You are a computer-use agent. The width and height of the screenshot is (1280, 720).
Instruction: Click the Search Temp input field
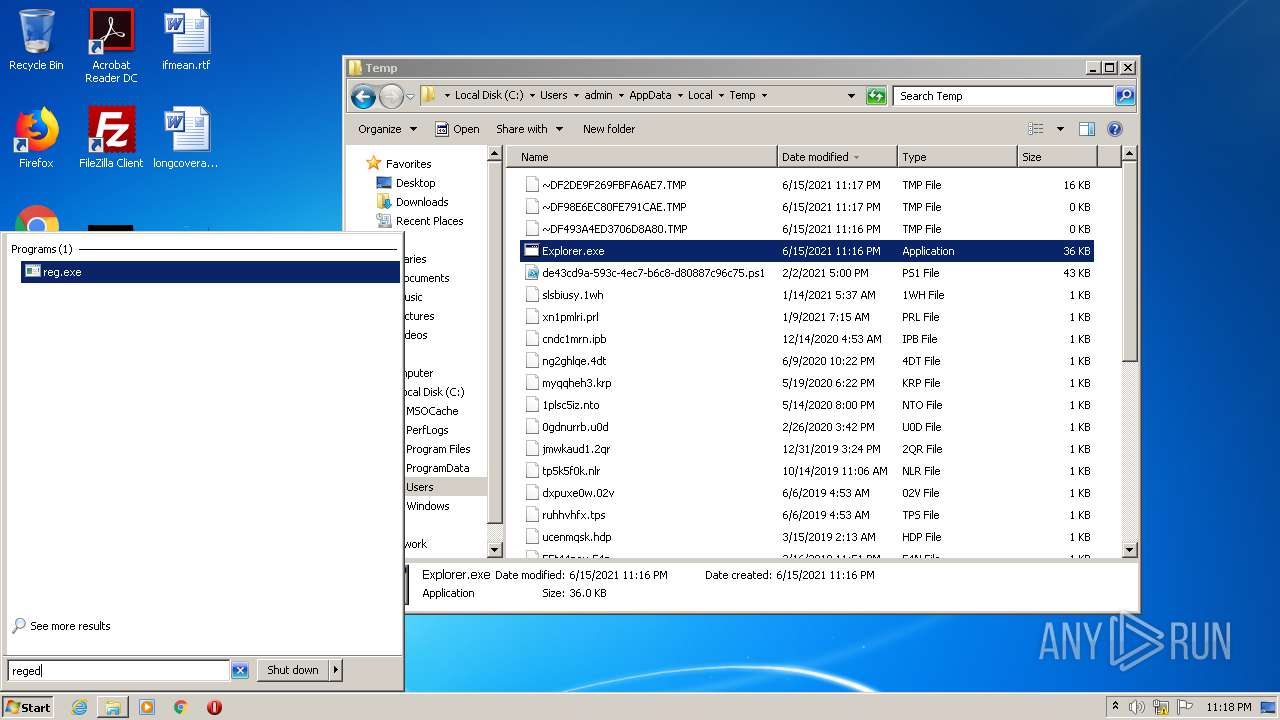tap(1003, 96)
